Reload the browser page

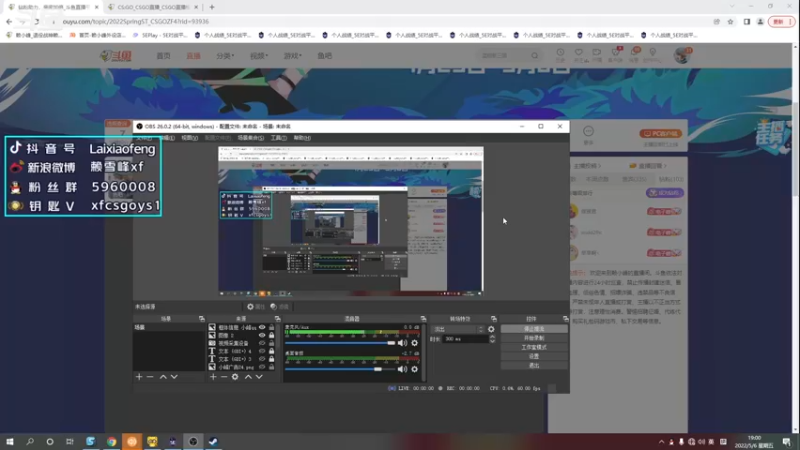point(36,21)
